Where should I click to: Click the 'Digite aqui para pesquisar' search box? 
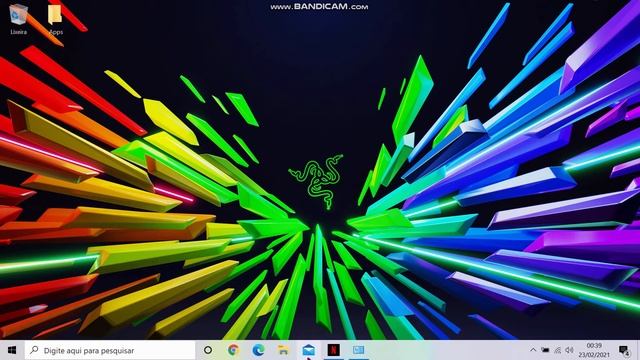(110, 350)
